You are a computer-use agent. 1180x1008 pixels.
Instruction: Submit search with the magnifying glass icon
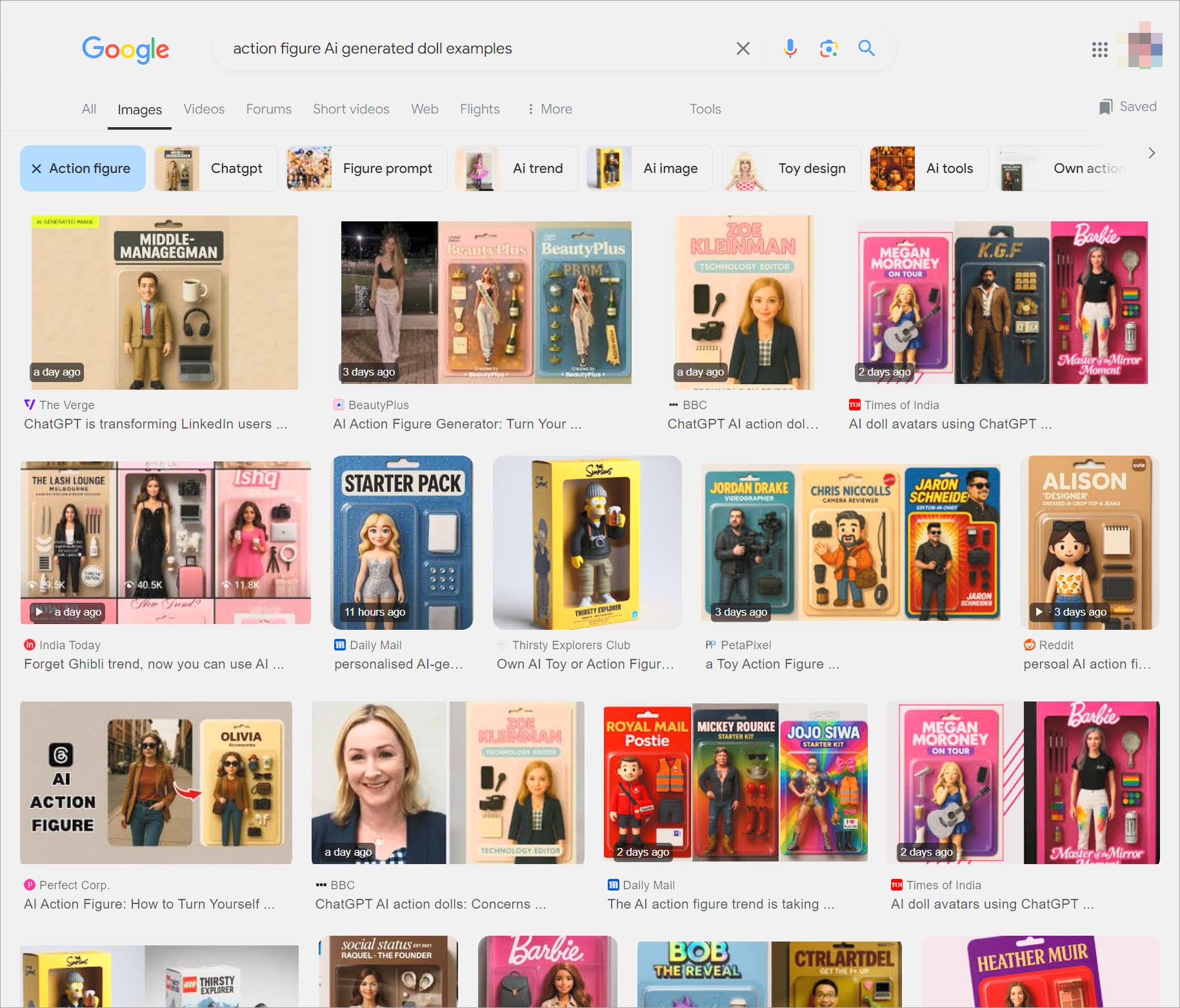point(866,48)
